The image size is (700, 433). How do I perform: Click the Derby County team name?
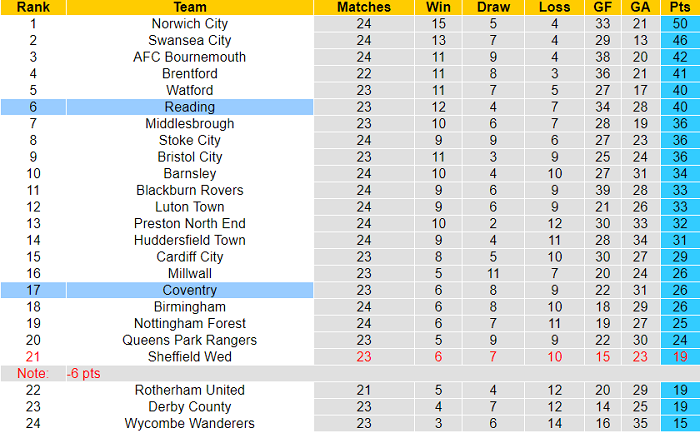189,407
